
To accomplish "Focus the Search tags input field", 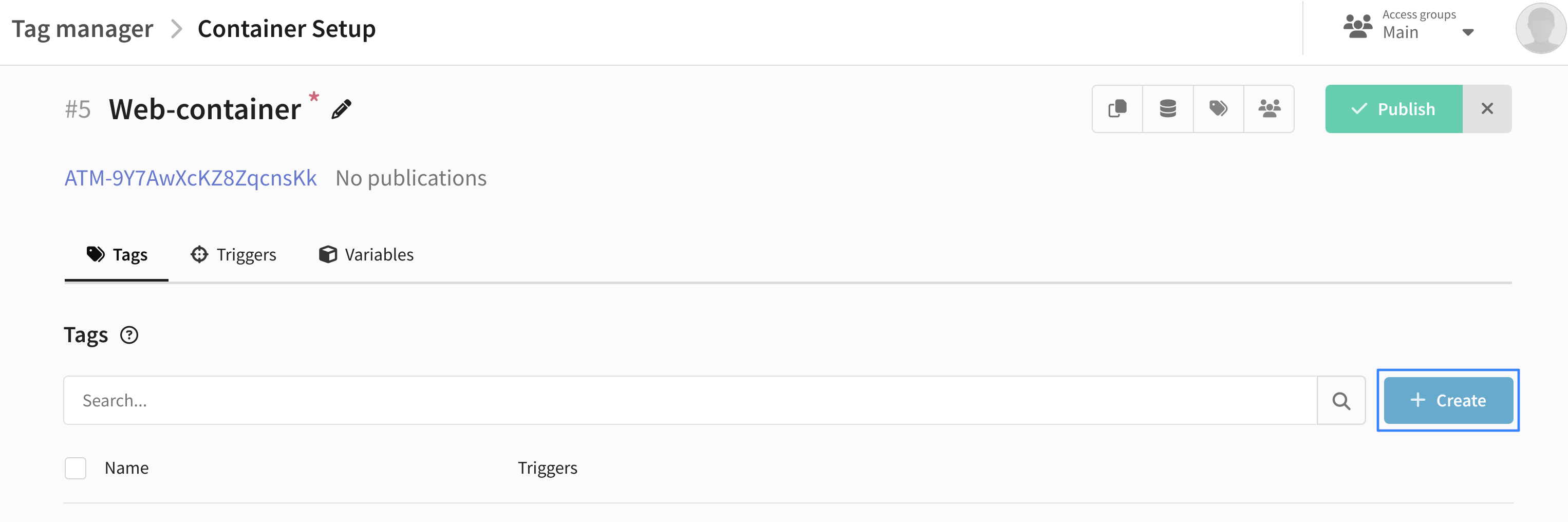I will pyautogui.click(x=690, y=400).
